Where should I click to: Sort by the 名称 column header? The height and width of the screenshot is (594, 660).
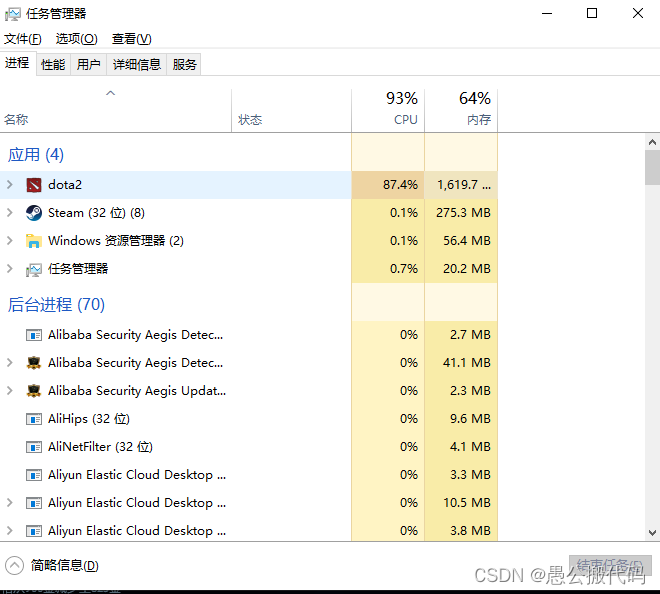click(x=116, y=111)
